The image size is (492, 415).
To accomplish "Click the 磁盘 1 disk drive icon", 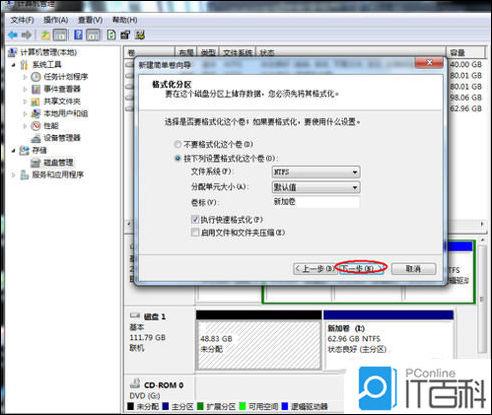I will [x=135, y=315].
